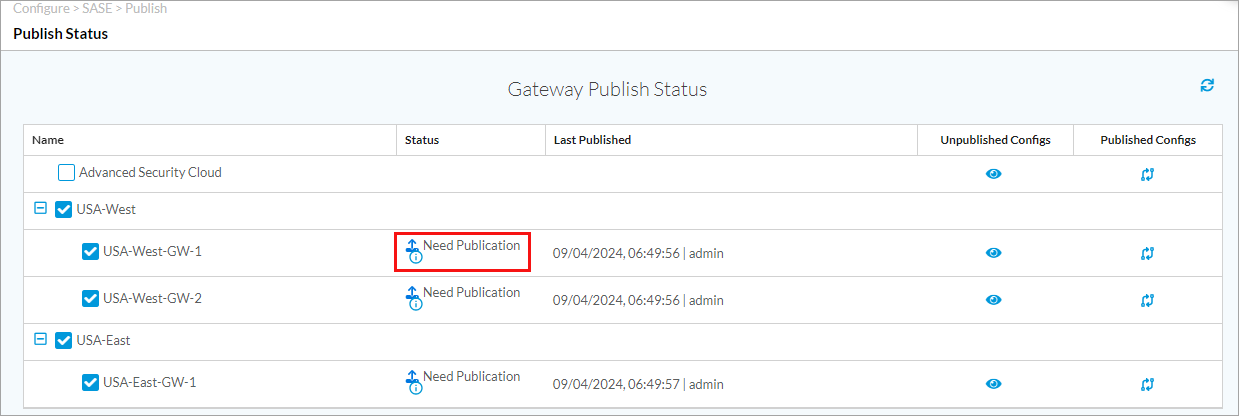This screenshot has height=416, width=1239.
Task: Open published configs for USA-West-GW-2
Action: point(1147,300)
